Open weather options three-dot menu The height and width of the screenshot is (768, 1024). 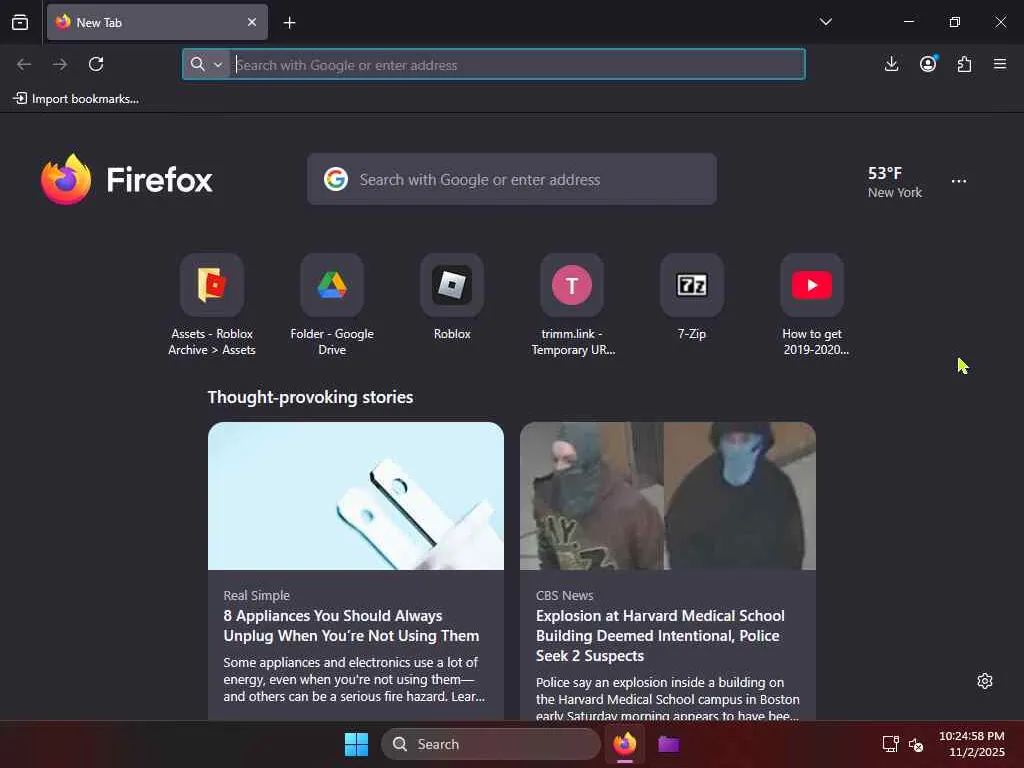pyautogui.click(x=959, y=181)
